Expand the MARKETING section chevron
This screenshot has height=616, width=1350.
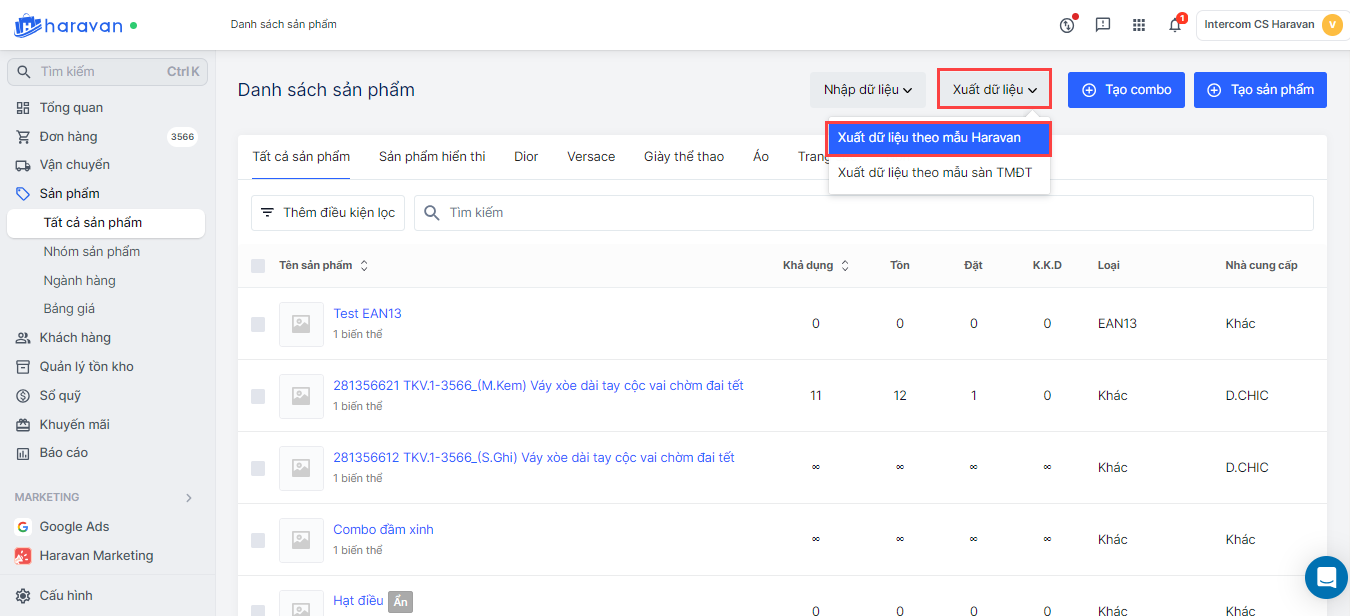(189, 498)
